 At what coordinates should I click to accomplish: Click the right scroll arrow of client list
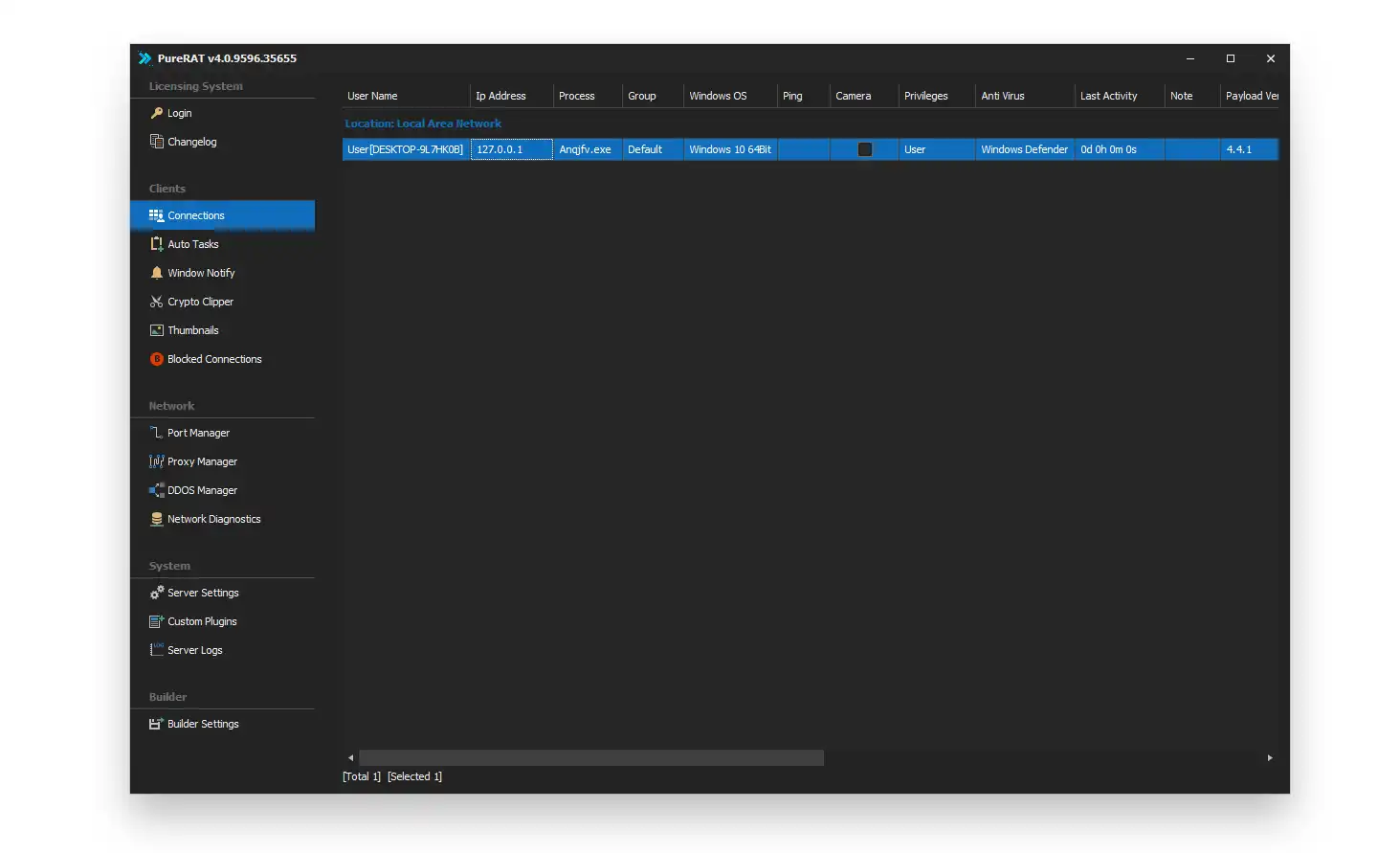pos(1270,758)
